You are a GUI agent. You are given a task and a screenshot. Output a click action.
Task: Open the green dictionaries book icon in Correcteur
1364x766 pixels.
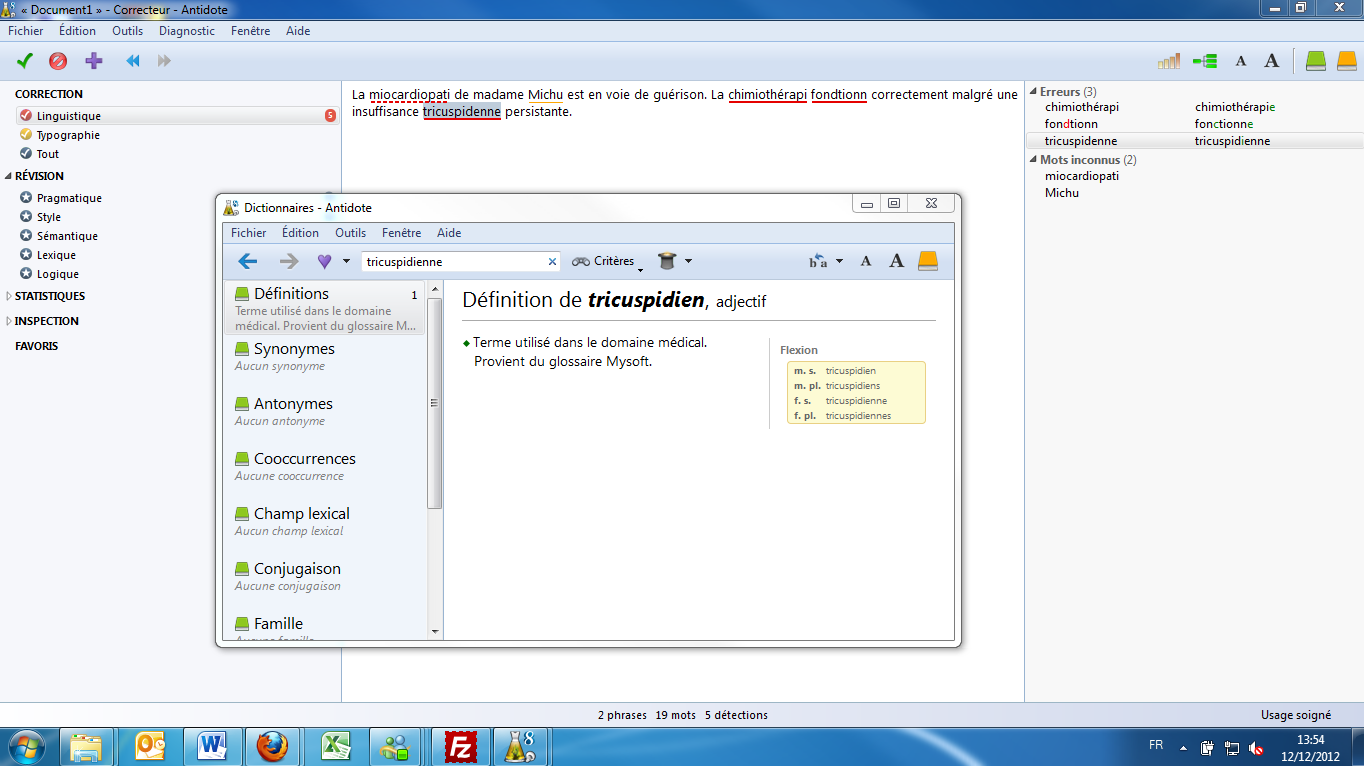pyautogui.click(x=1316, y=61)
